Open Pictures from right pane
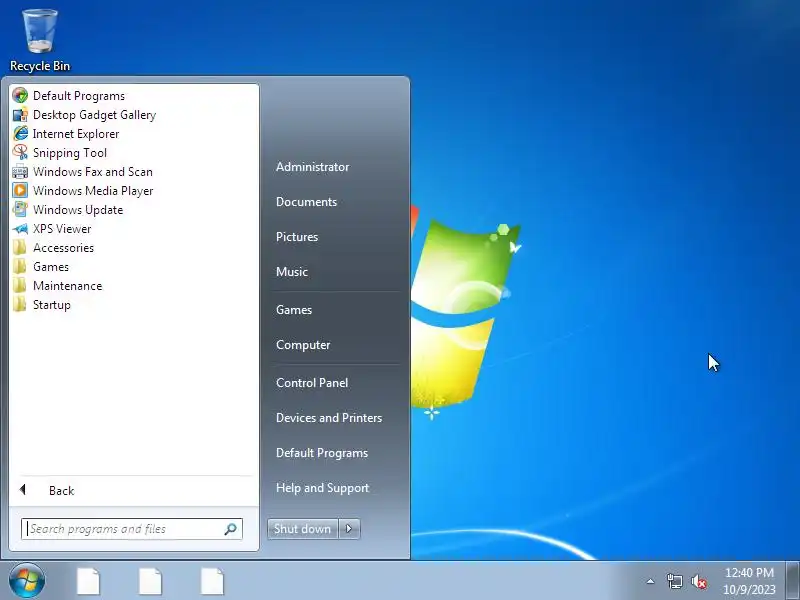 (x=296, y=237)
